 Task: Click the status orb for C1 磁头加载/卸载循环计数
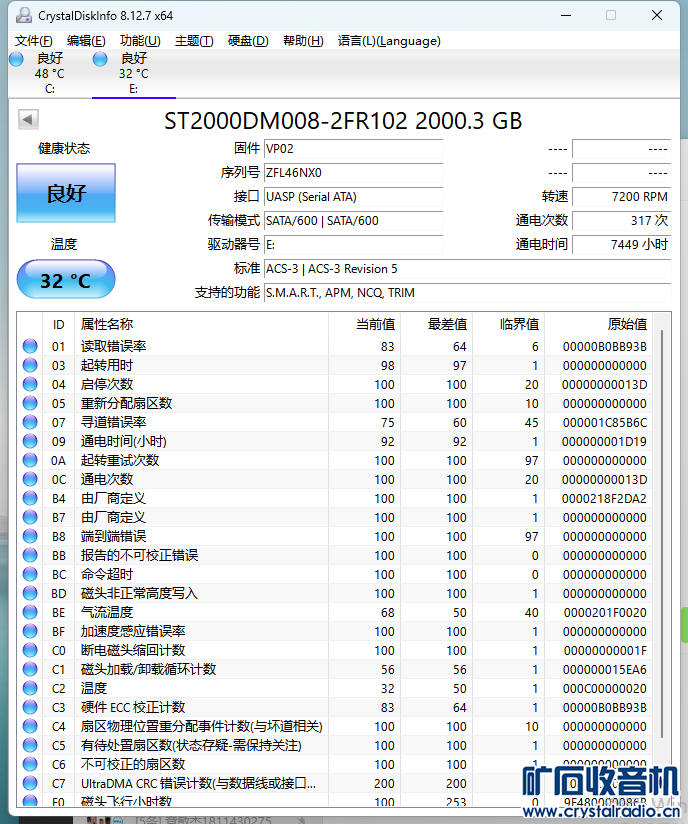30,669
